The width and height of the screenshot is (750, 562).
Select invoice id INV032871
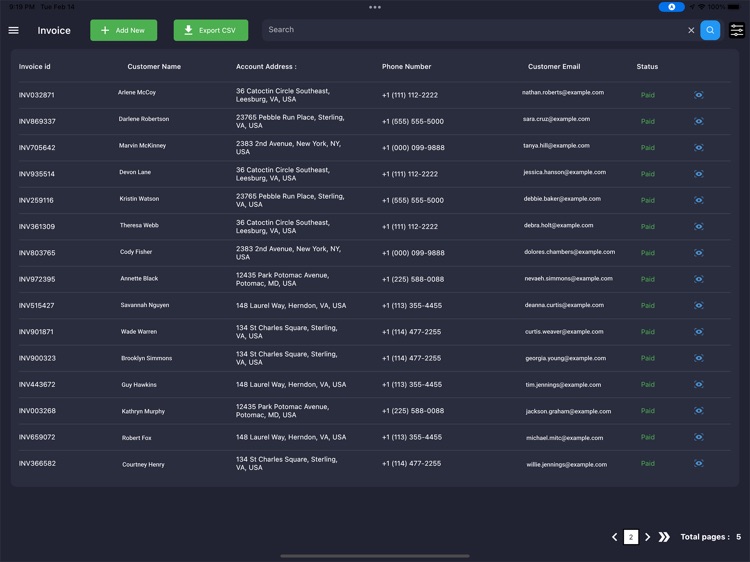[x=36, y=95]
